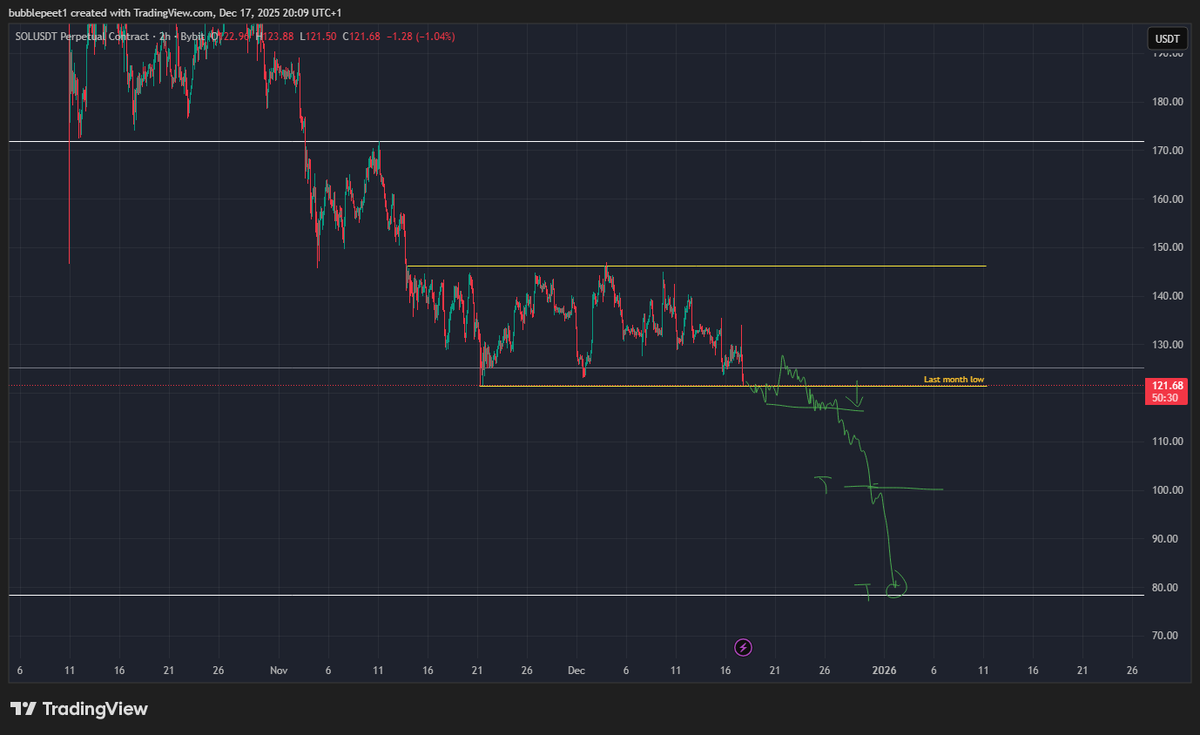
Task: Select the SOLUSDT Perpetual Contract symbol title
Action: 84,37
